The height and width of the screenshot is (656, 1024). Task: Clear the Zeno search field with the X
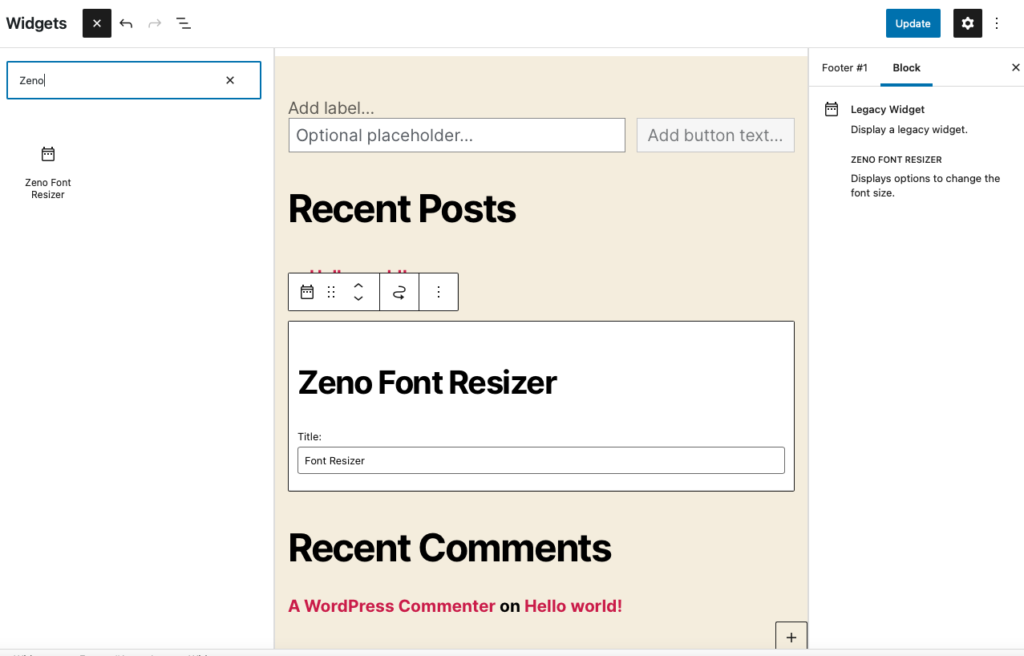click(x=229, y=80)
